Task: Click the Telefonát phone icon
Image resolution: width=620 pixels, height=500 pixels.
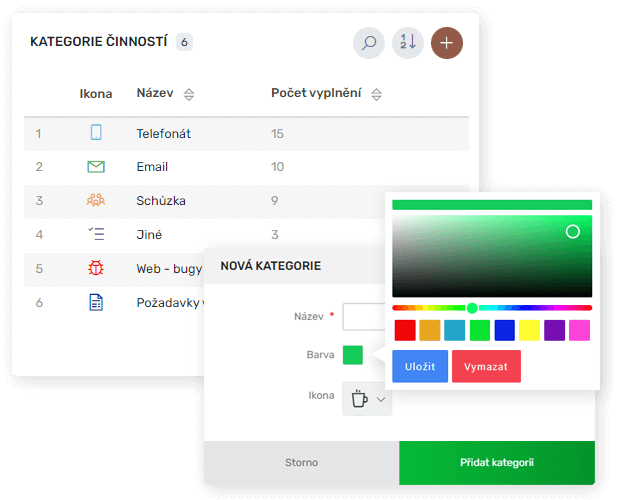Action: pos(96,133)
